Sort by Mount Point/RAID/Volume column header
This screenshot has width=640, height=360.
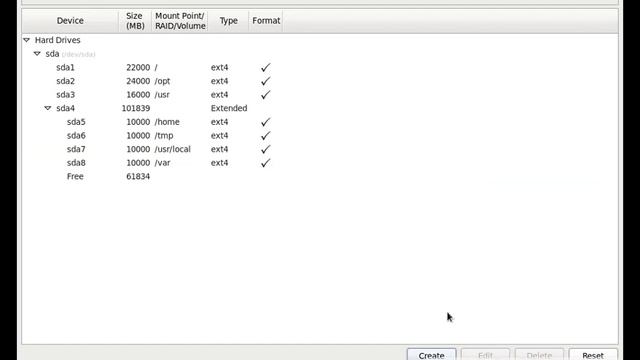[x=180, y=20]
